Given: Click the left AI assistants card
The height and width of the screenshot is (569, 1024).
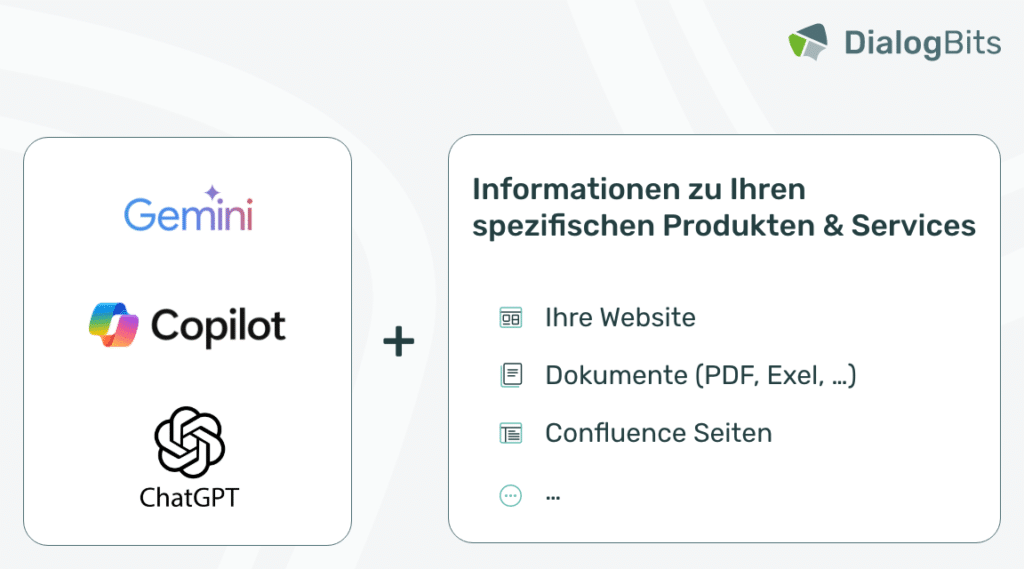Looking at the screenshot, I should tap(187, 341).
